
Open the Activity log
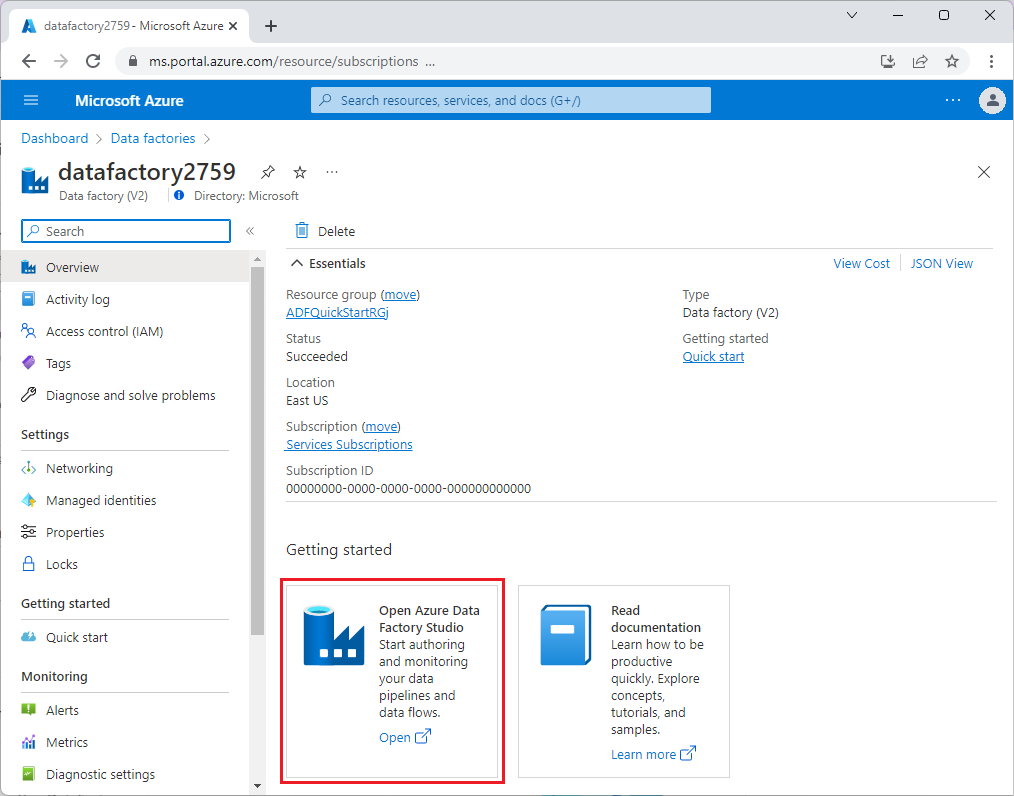(78, 299)
